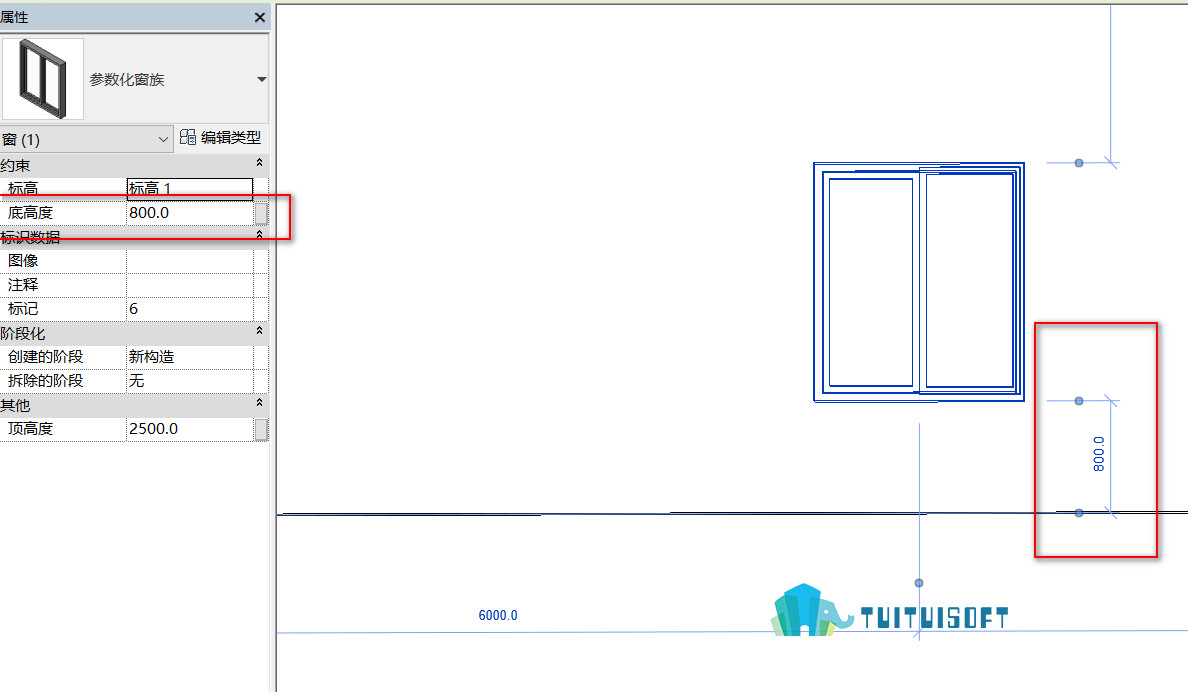Viewport: 1188px width, 692px height.
Task: Open the 窗 (1) filter dropdown
Action: 86,139
